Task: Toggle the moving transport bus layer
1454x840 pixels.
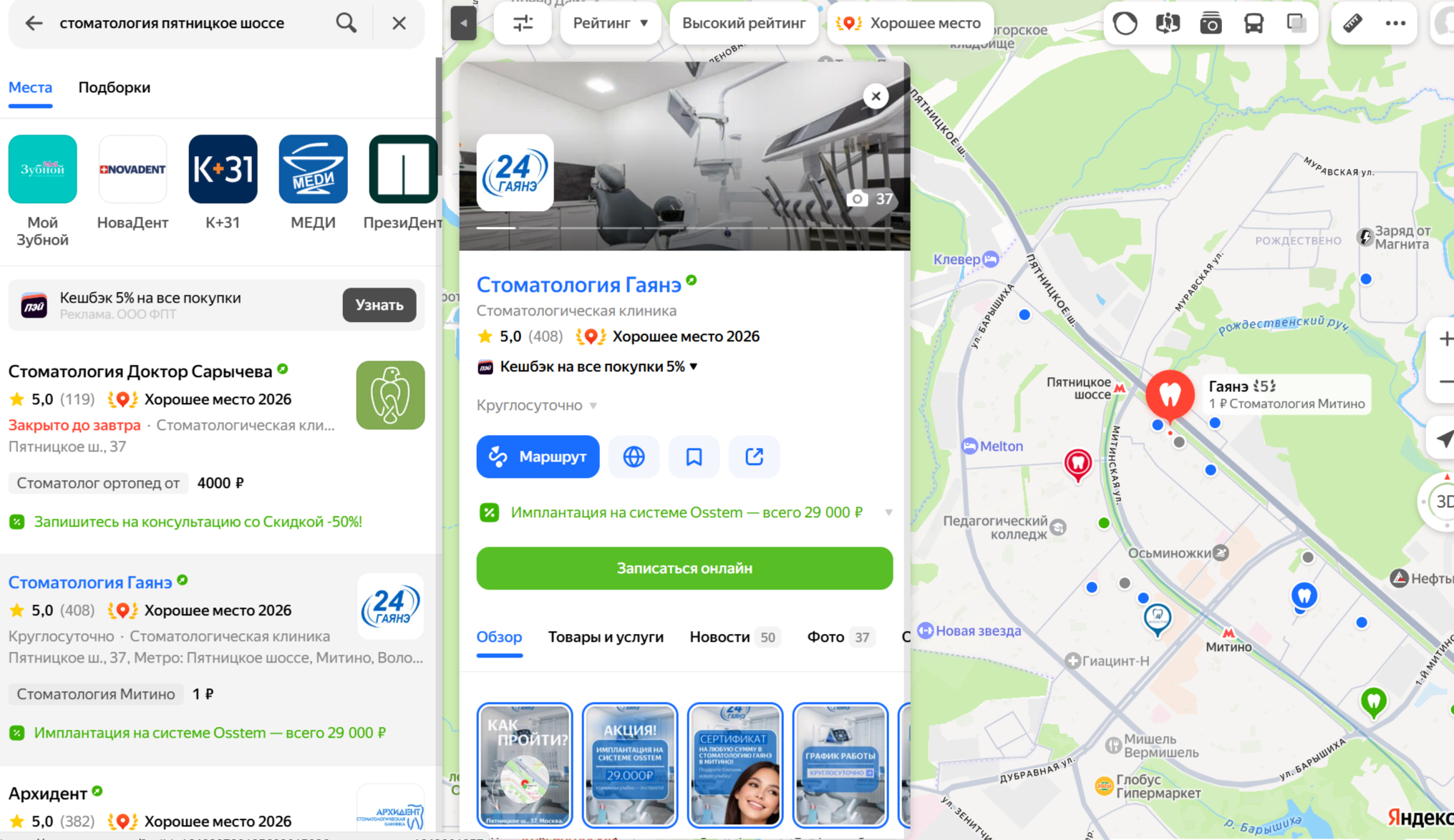Action: [1254, 23]
